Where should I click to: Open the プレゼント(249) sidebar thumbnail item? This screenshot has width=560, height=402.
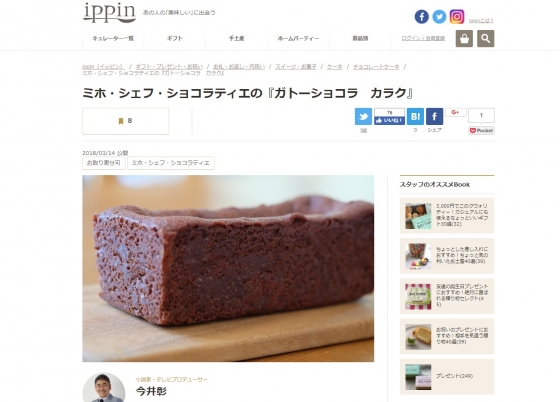[447, 377]
